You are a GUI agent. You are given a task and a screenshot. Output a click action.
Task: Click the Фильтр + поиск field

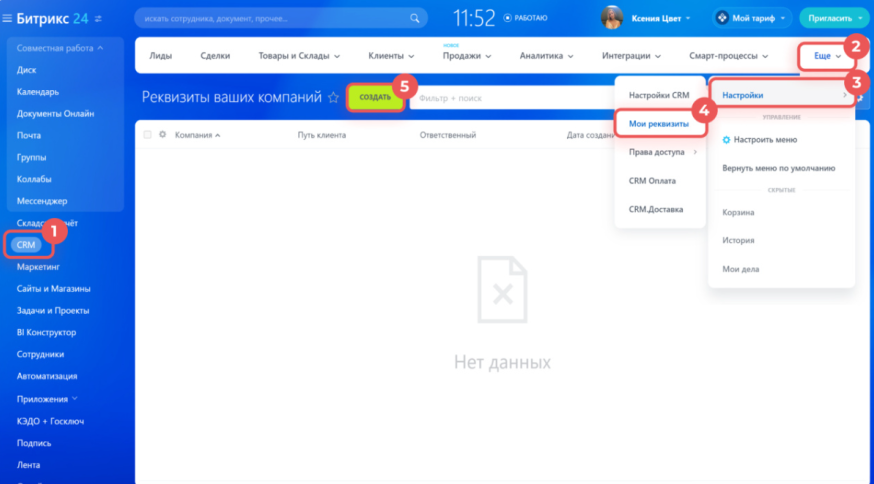pos(513,98)
